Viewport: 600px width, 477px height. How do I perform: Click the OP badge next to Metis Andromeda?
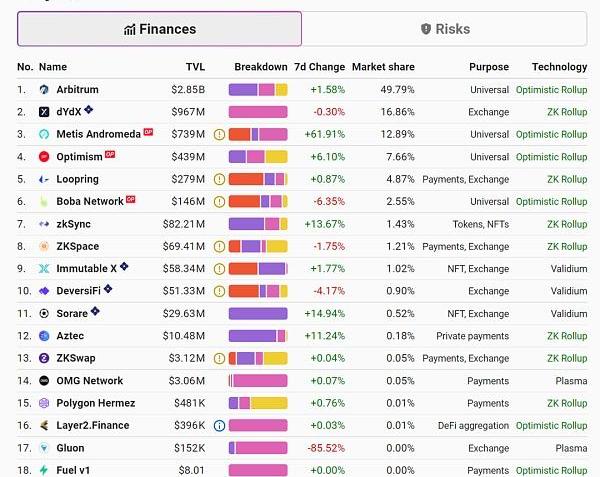tap(148, 132)
